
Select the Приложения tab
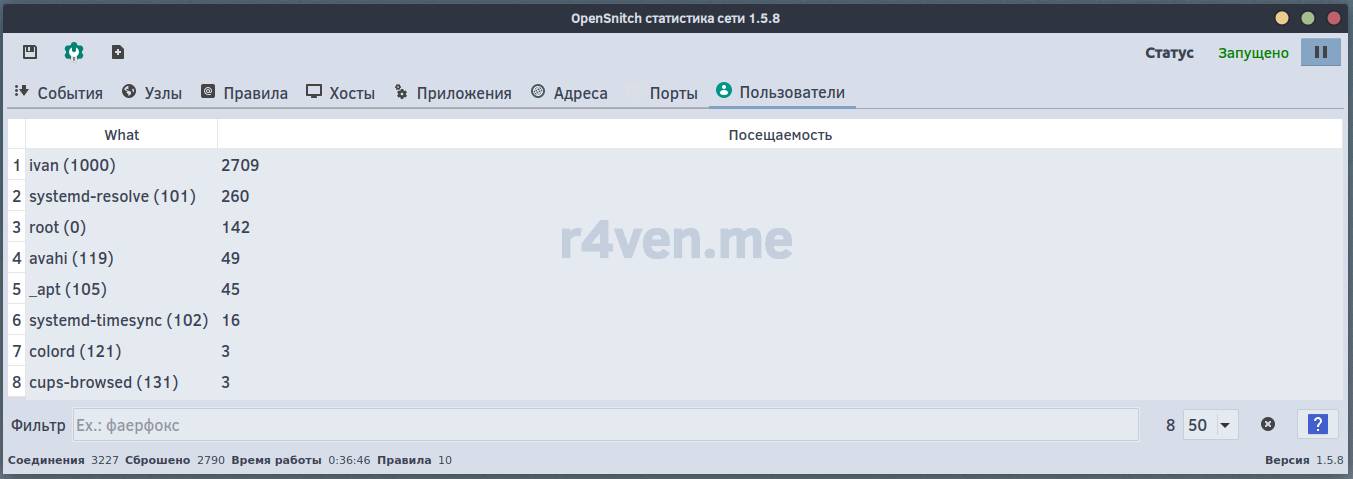453,93
